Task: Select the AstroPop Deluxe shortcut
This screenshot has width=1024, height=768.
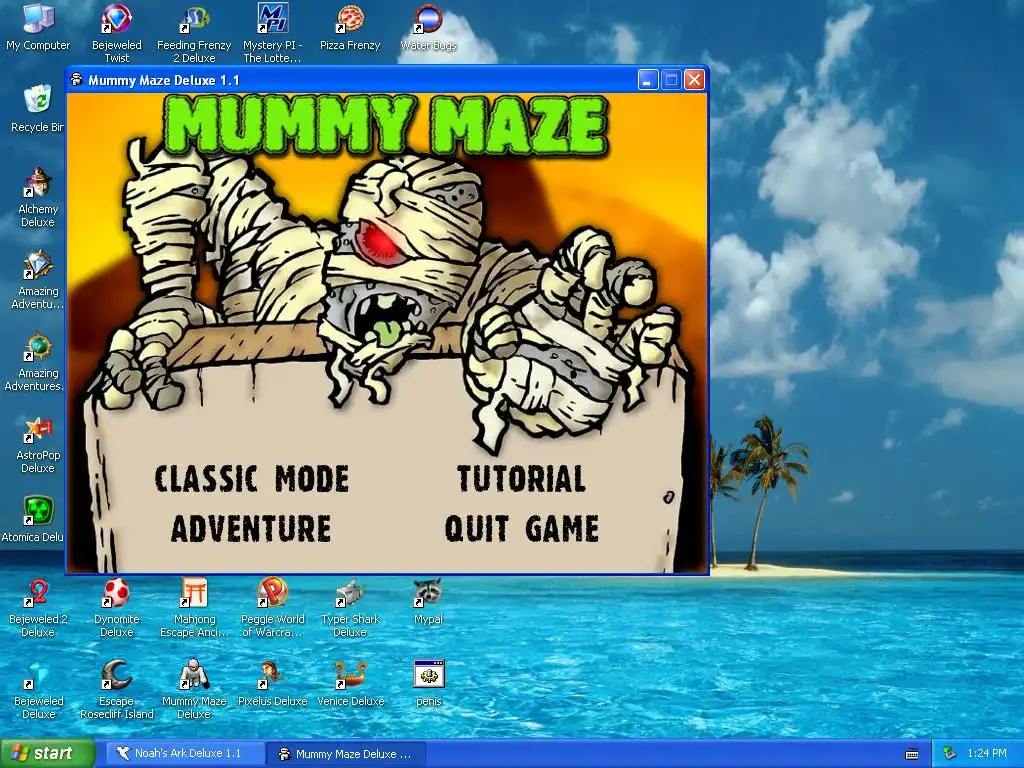Action: coord(38,444)
